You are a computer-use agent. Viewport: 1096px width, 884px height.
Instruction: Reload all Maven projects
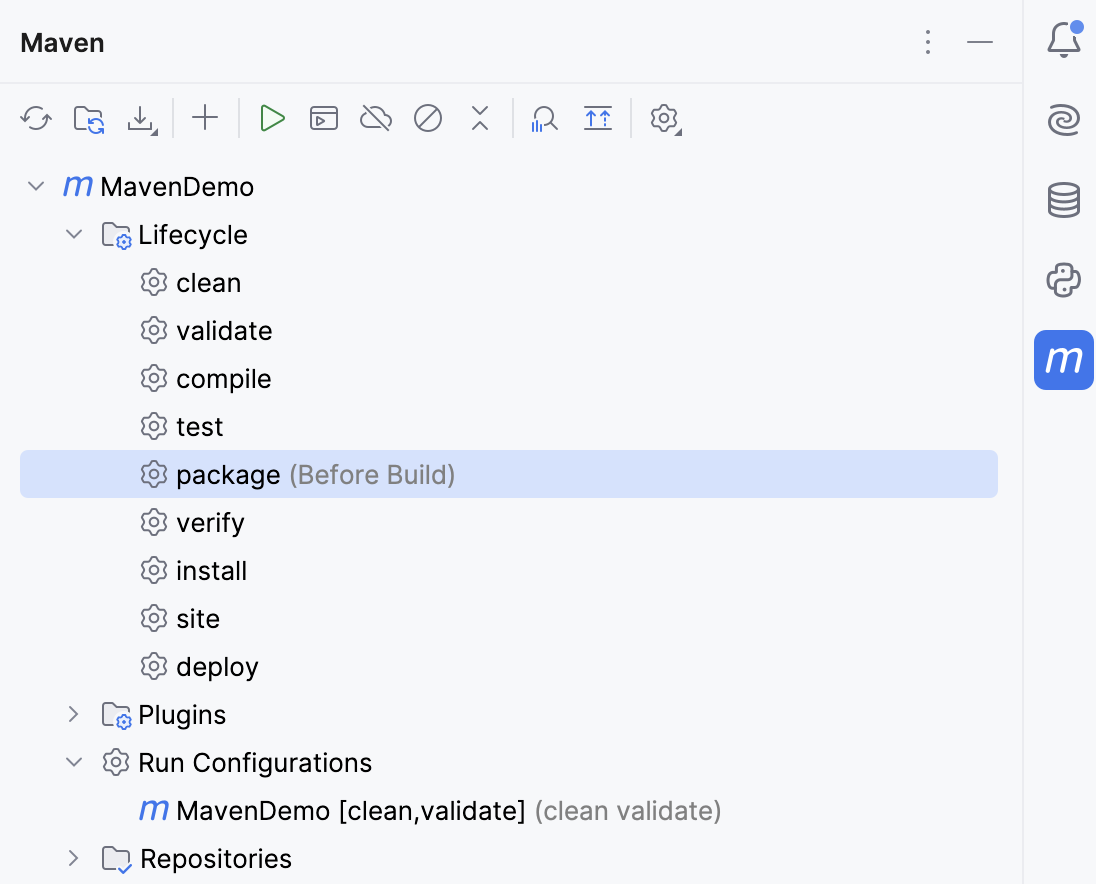pos(36,118)
